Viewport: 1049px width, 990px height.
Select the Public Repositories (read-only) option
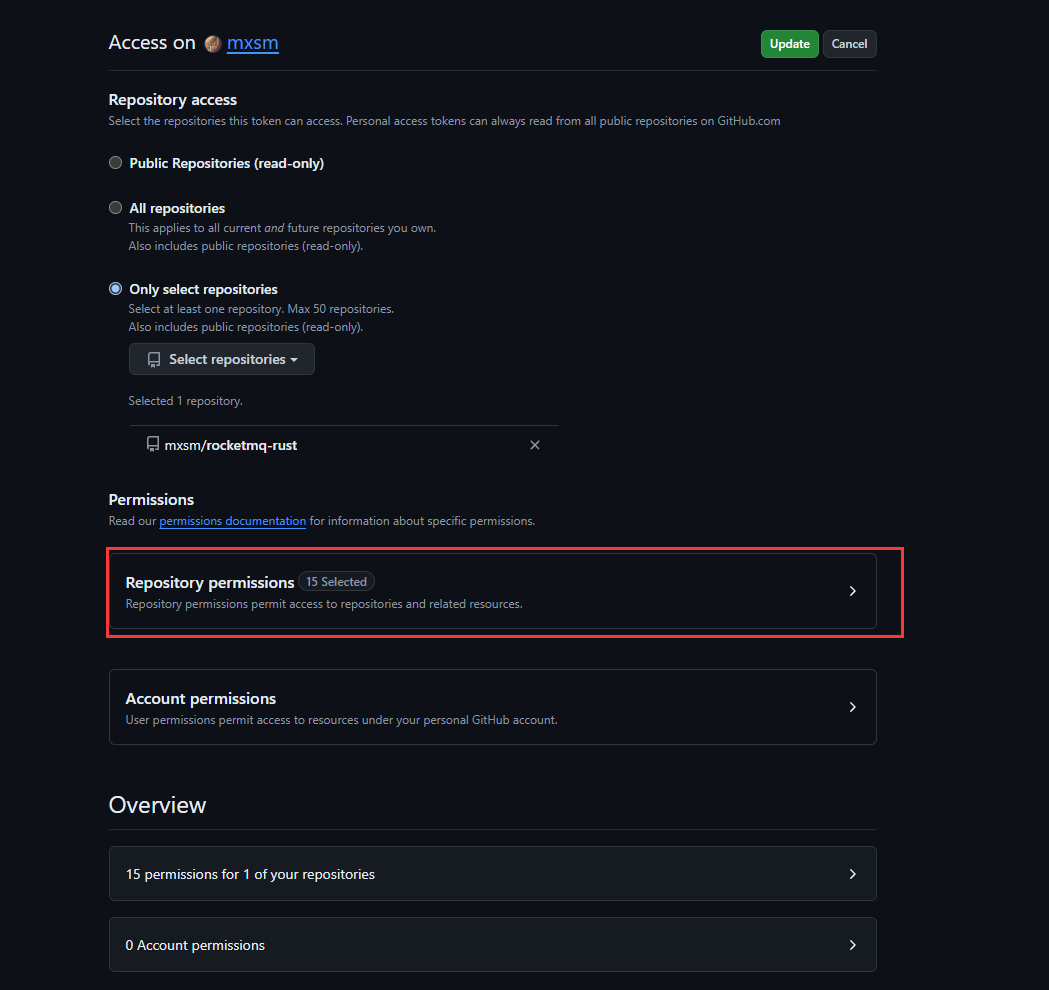tap(115, 162)
